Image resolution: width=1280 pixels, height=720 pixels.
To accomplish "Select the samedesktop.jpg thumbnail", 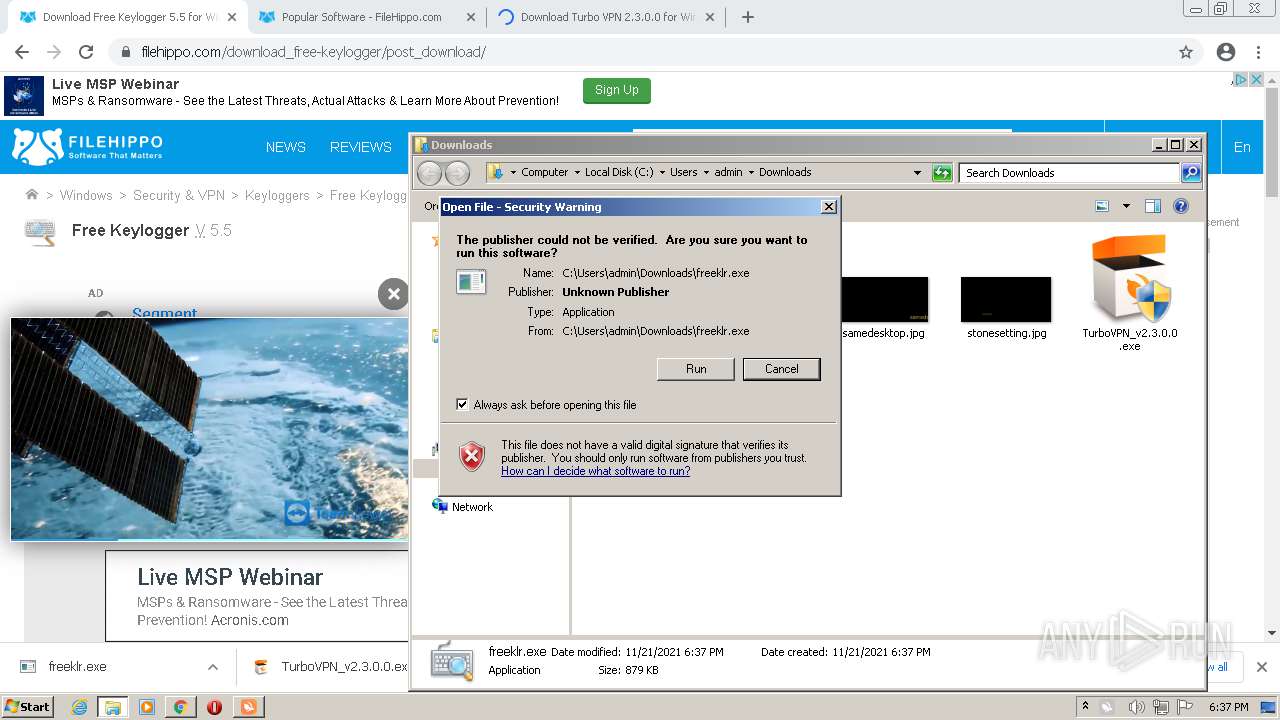I will click(884, 308).
